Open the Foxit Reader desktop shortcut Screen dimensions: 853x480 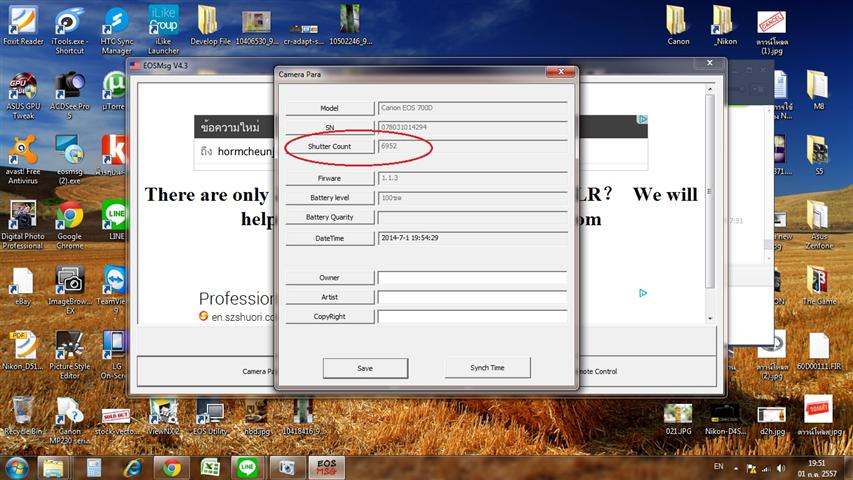coord(23,26)
